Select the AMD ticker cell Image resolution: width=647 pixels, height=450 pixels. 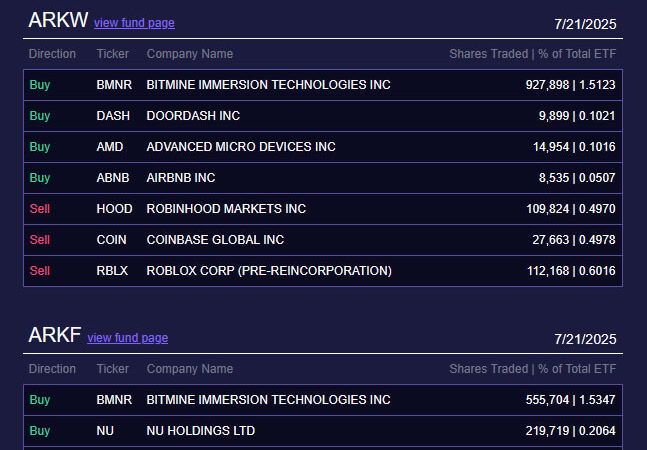[110, 147]
